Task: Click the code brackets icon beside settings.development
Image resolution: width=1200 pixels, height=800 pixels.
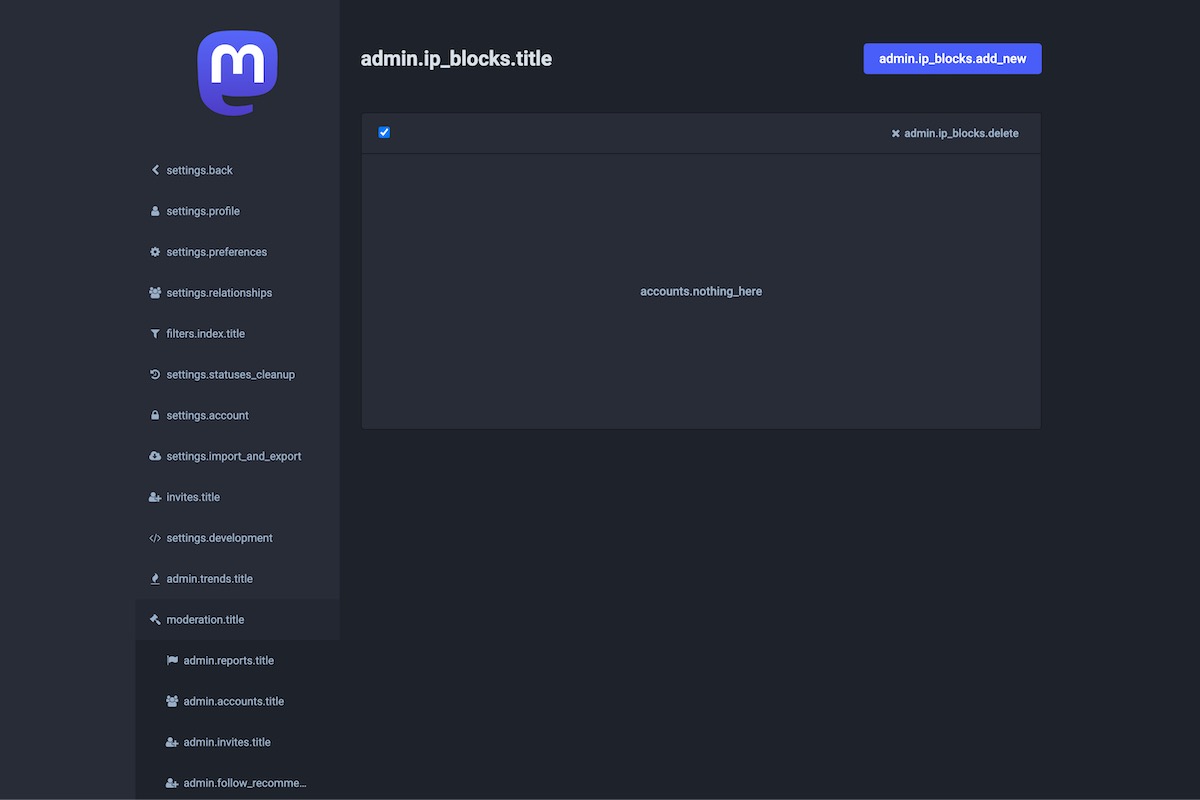Action: (155, 538)
